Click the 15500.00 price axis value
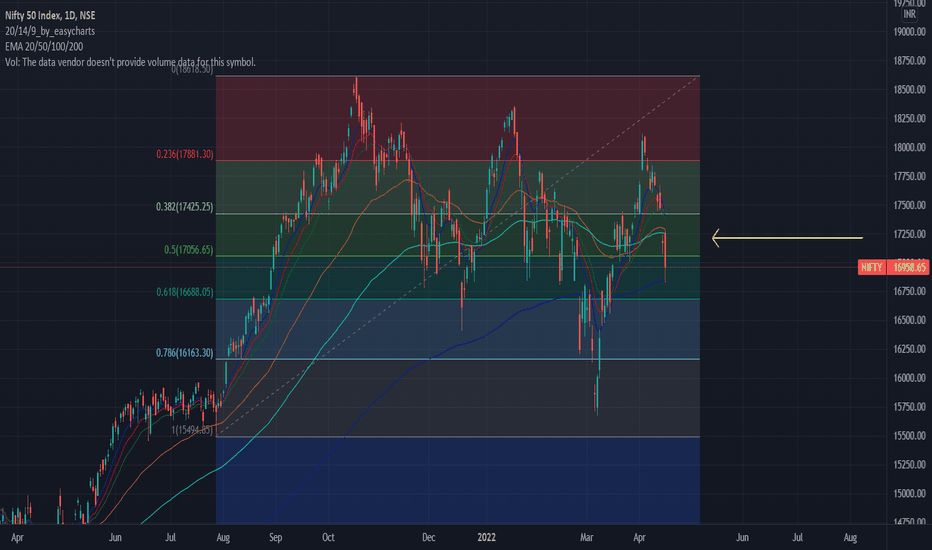The height and width of the screenshot is (550, 932). [x=909, y=435]
